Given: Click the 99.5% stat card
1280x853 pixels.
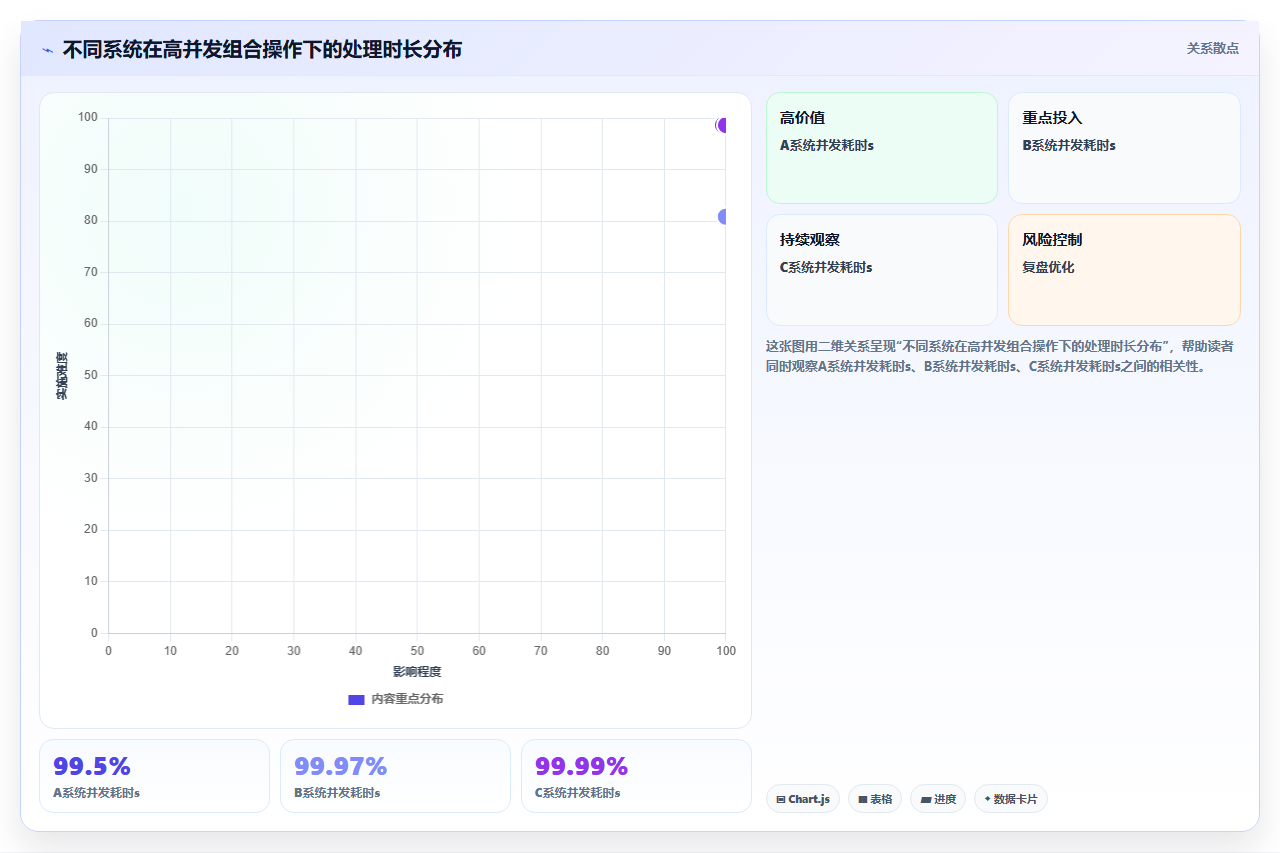Looking at the screenshot, I should pyautogui.click(x=154, y=776).
